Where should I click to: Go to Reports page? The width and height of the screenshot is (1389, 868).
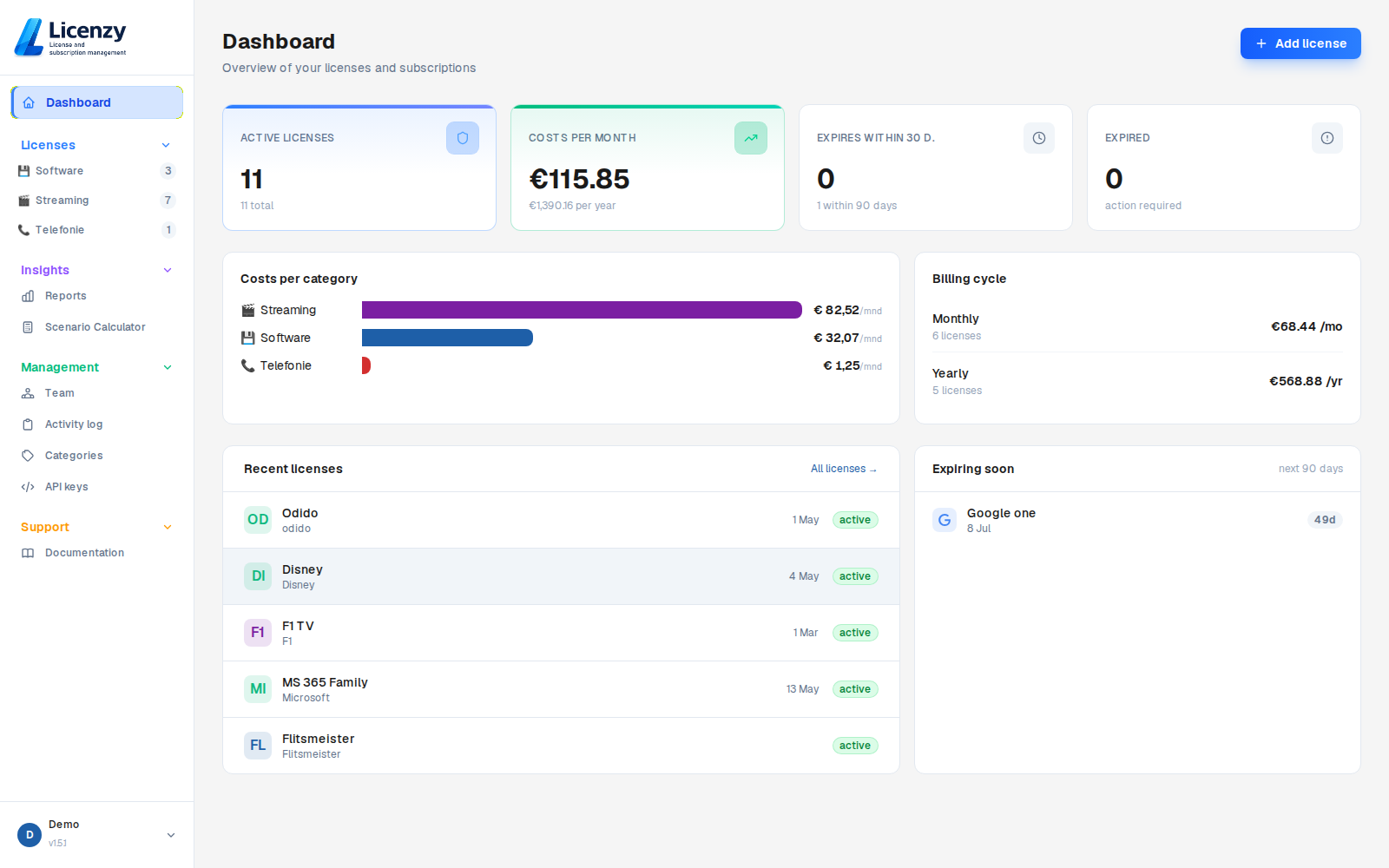[x=97, y=296]
